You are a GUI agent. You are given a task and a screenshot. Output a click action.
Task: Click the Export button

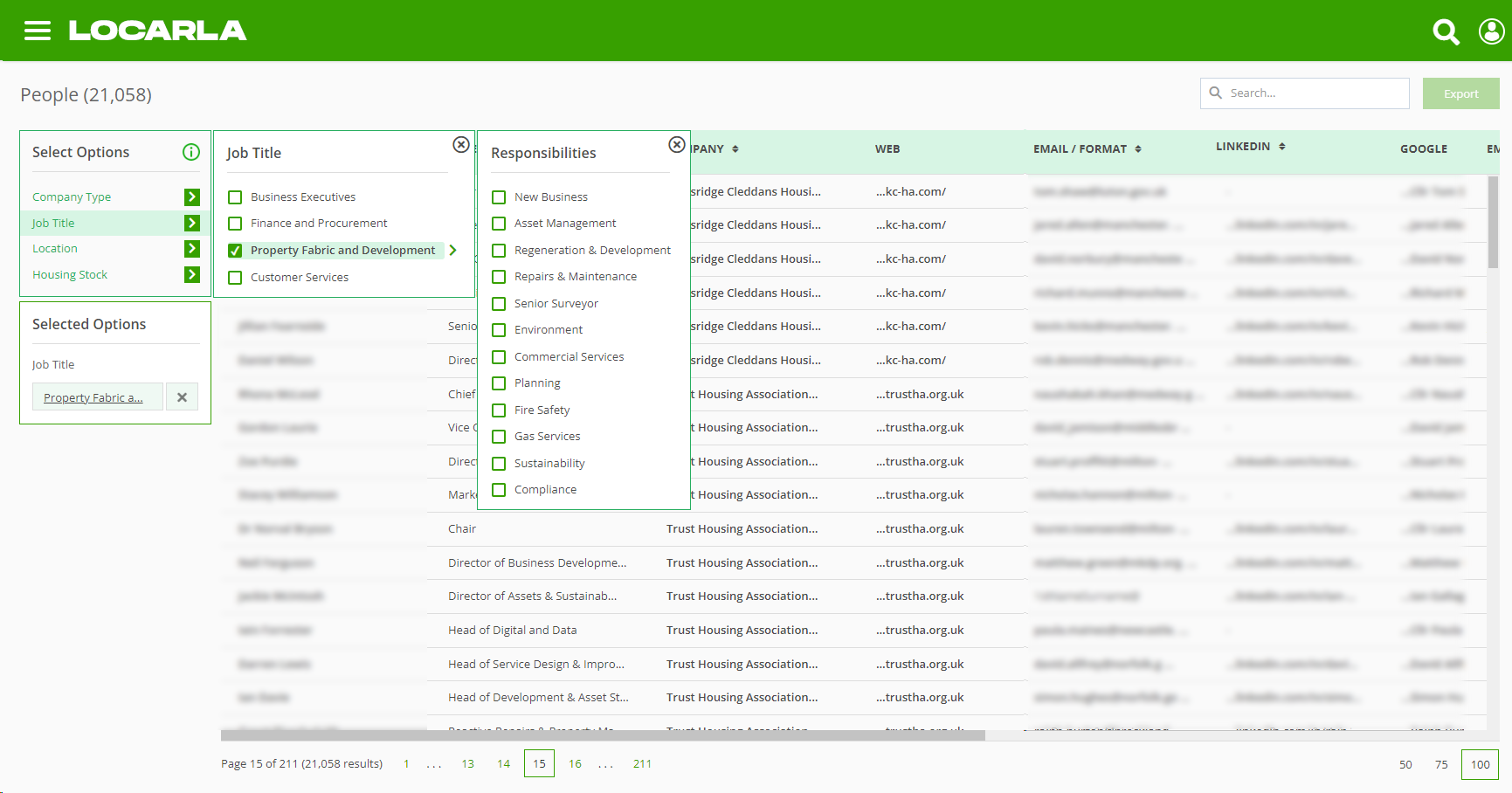click(x=1460, y=93)
